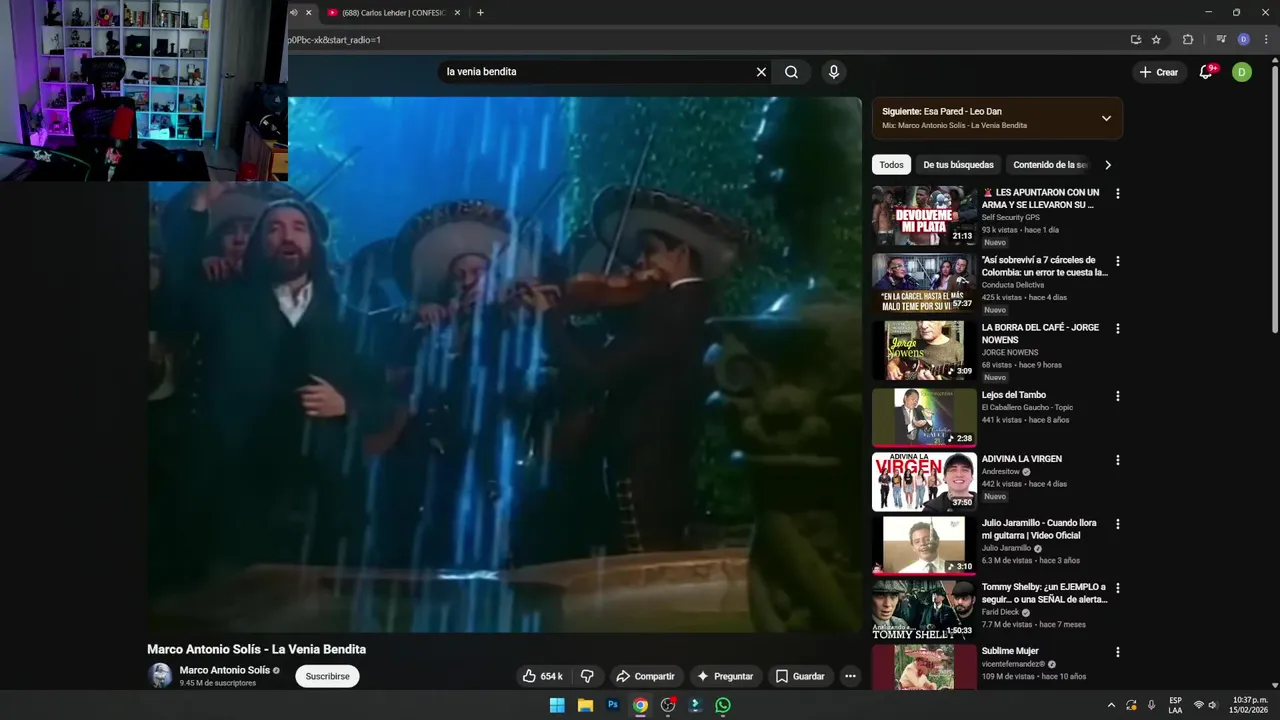This screenshot has height=720, width=1280.
Task: Like the video (654 k thumbs up)
Action: pos(542,676)
